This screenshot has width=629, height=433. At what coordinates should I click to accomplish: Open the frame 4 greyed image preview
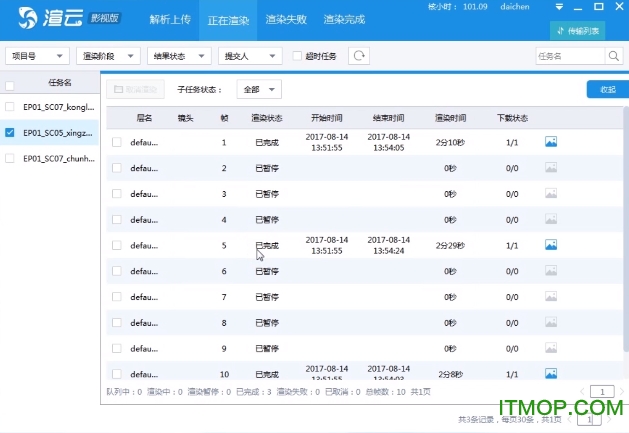551,219
